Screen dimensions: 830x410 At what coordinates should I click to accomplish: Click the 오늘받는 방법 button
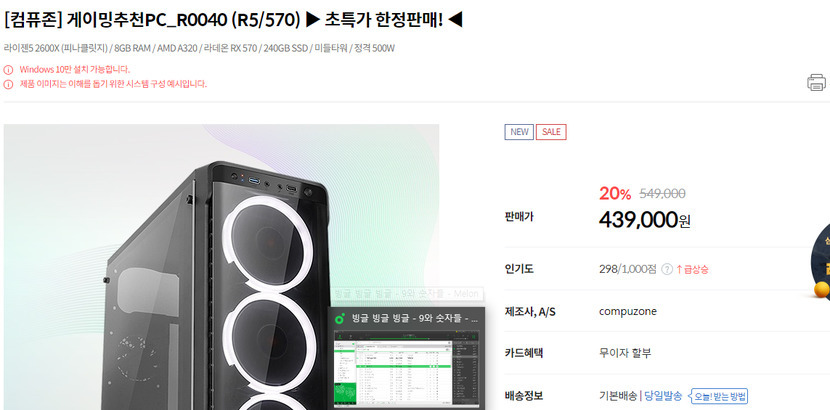point(719,396)
